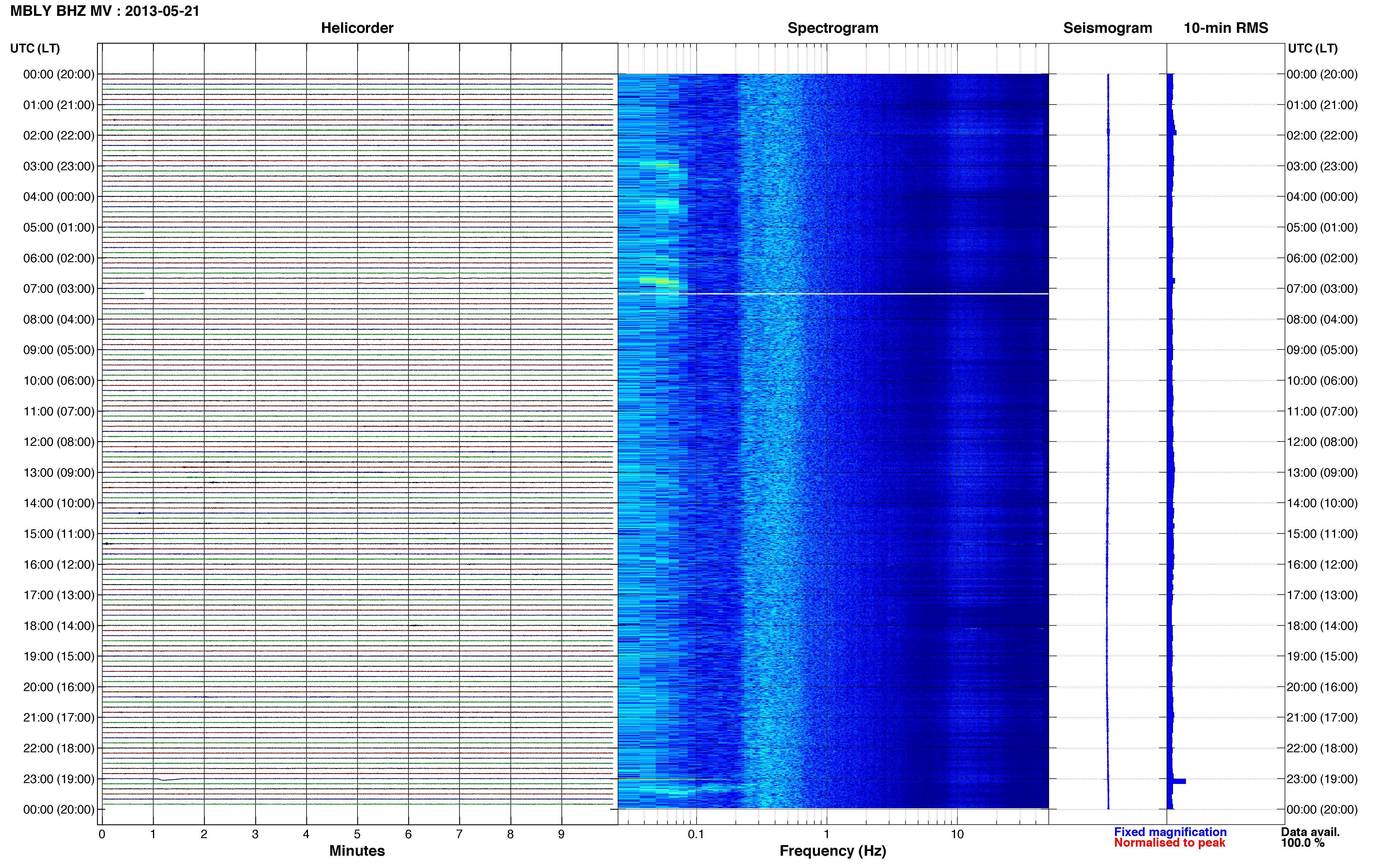This screenshot has width=1389, height=868.
Task: Click the white data-gap line in the spectrogram
Action: 833,294
